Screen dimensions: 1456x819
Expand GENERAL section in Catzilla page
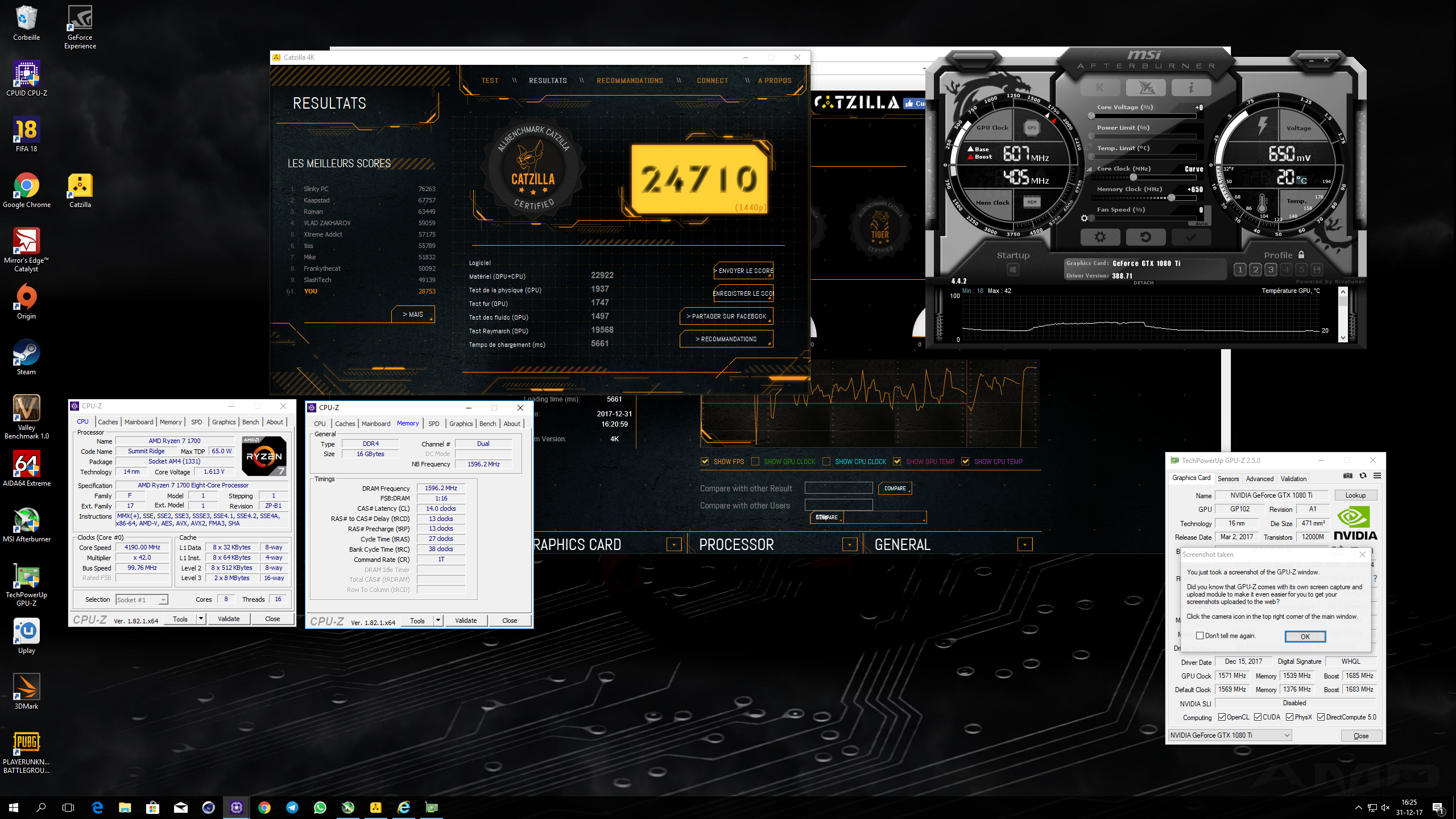pyautogui.click(x=1025, y=545)
